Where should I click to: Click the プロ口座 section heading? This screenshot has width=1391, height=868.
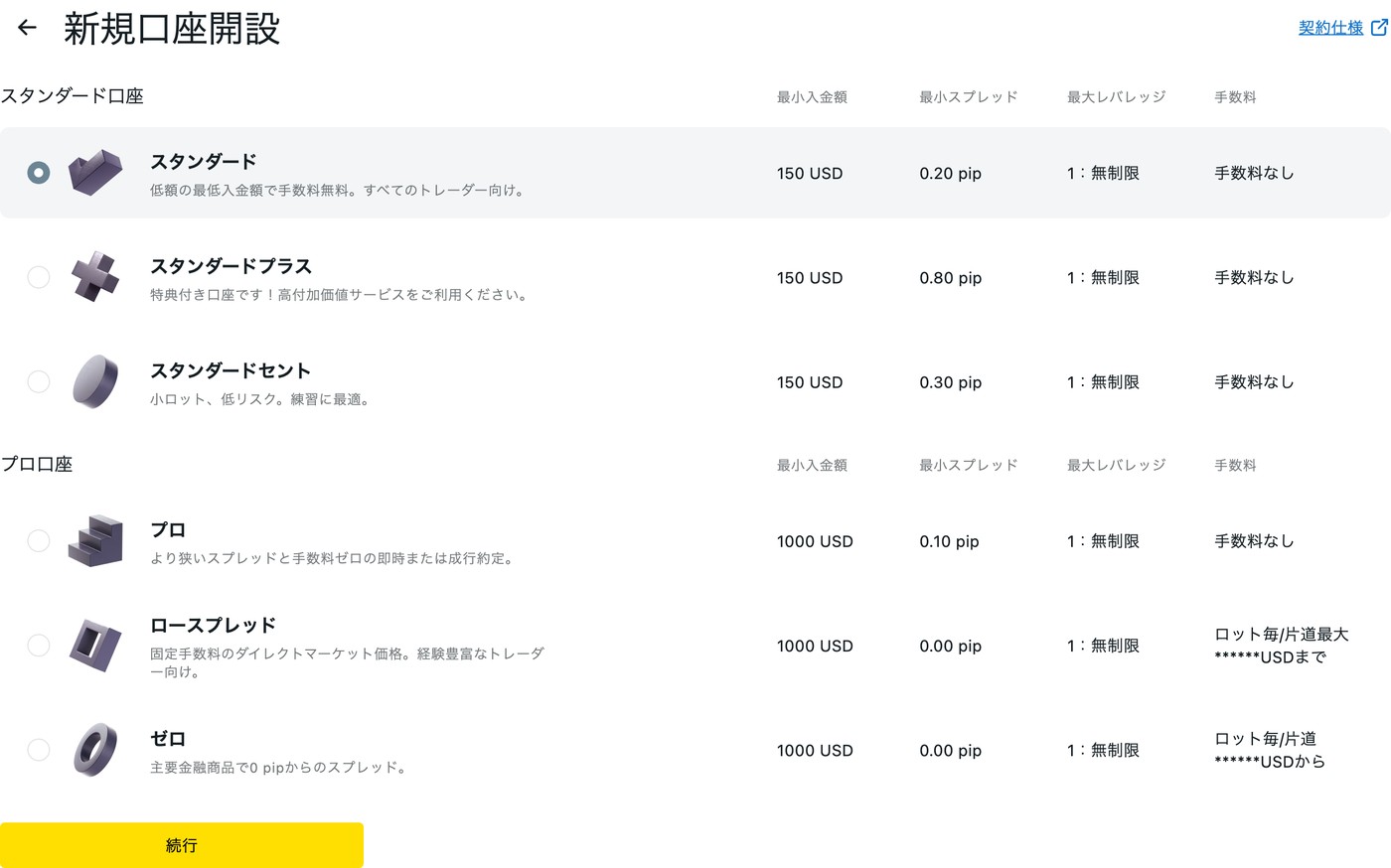click(37, 464)
